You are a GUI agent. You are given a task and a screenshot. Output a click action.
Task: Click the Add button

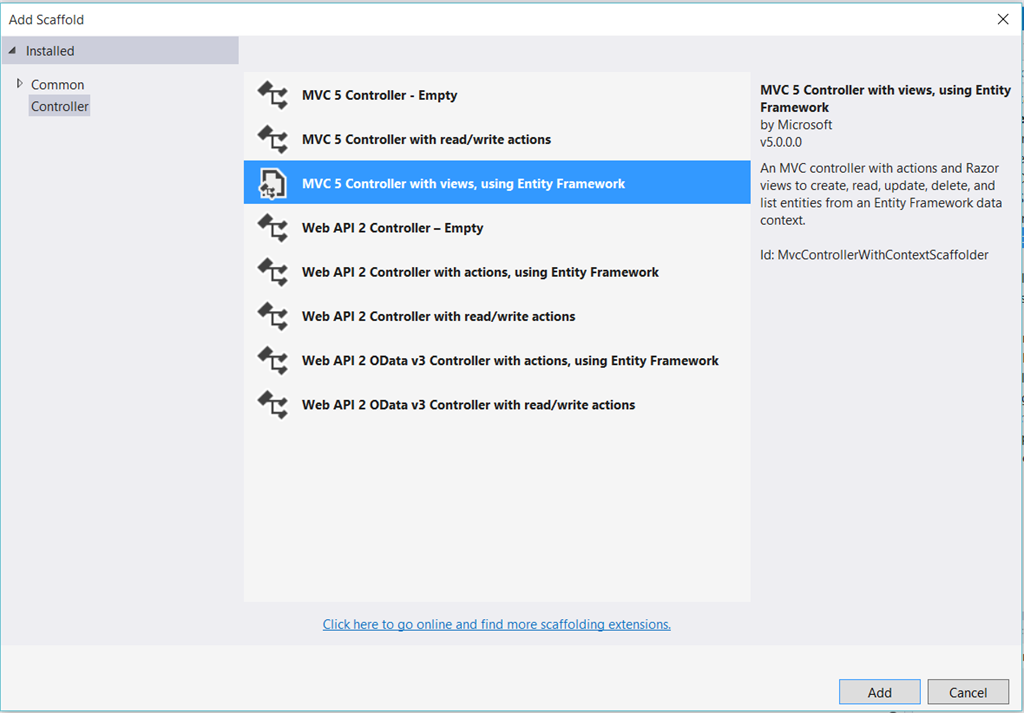tap(880, 692)
